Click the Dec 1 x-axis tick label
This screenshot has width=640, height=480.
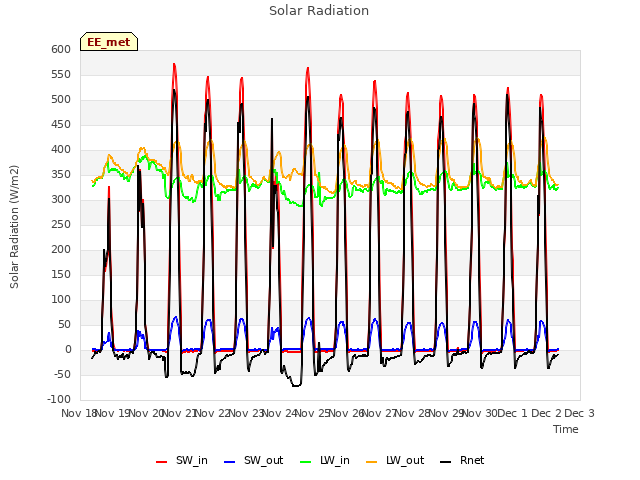point(513,413)
